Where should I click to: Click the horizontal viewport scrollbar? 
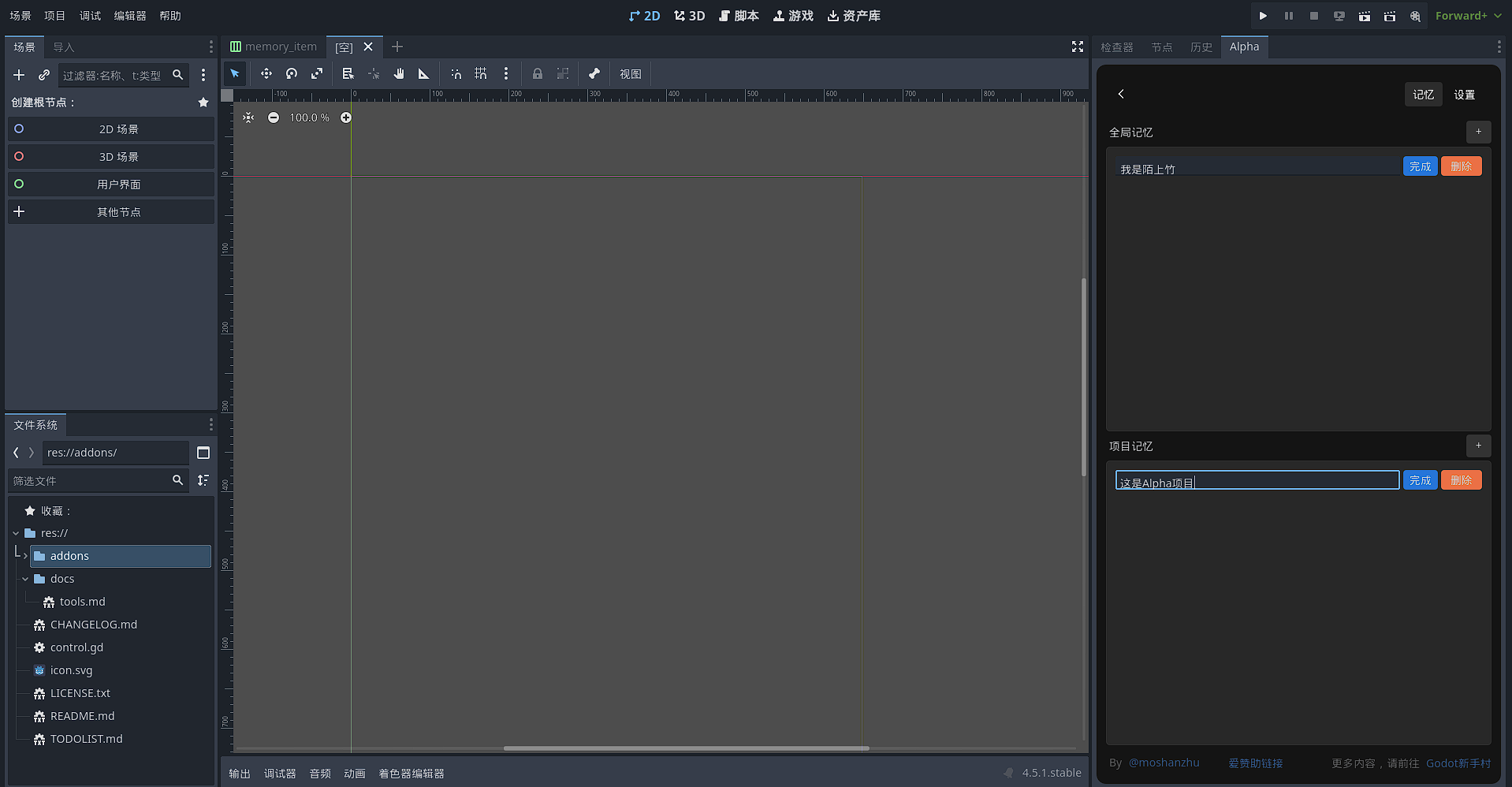point(686,748)
